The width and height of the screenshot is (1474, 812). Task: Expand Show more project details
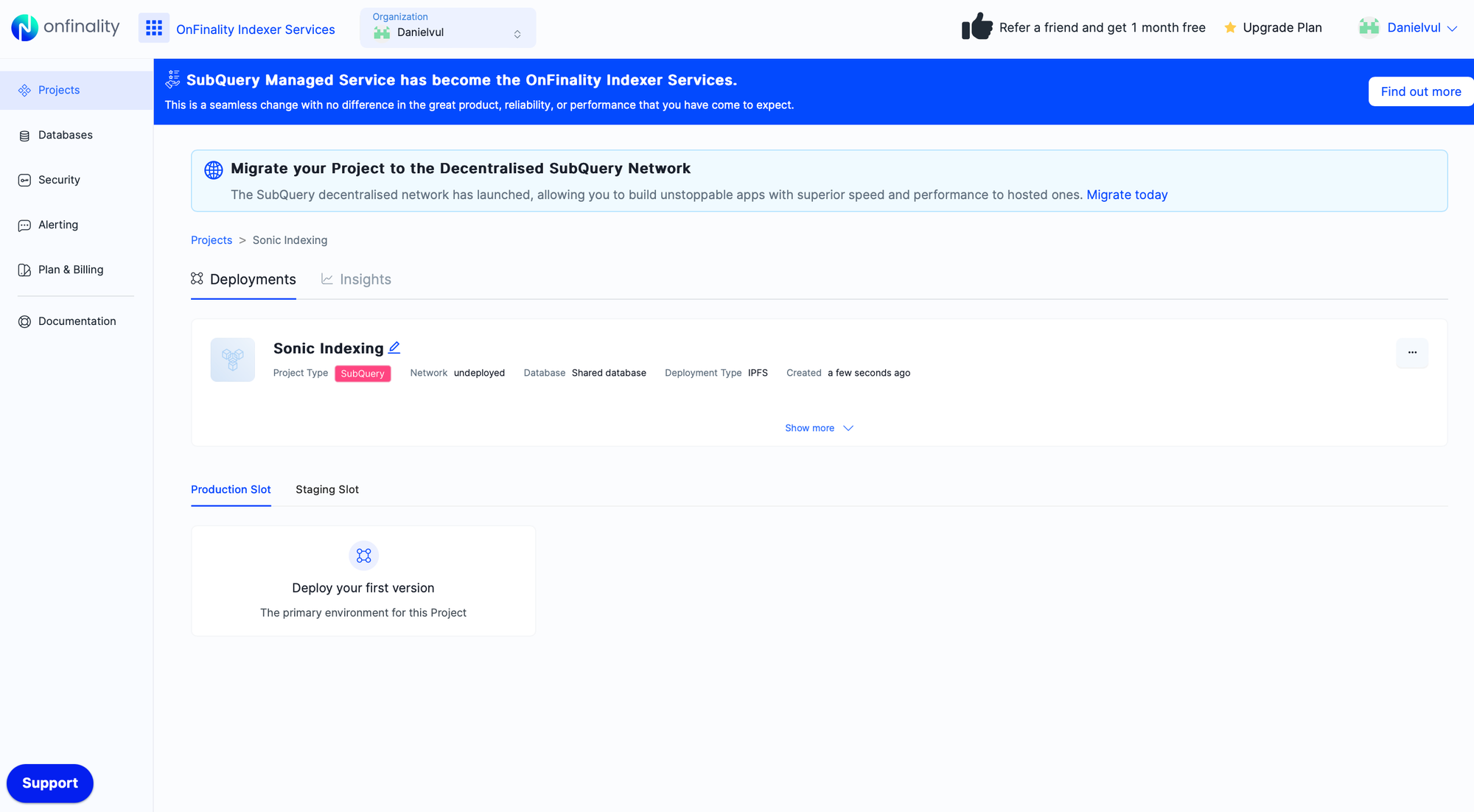coord(819,427)
